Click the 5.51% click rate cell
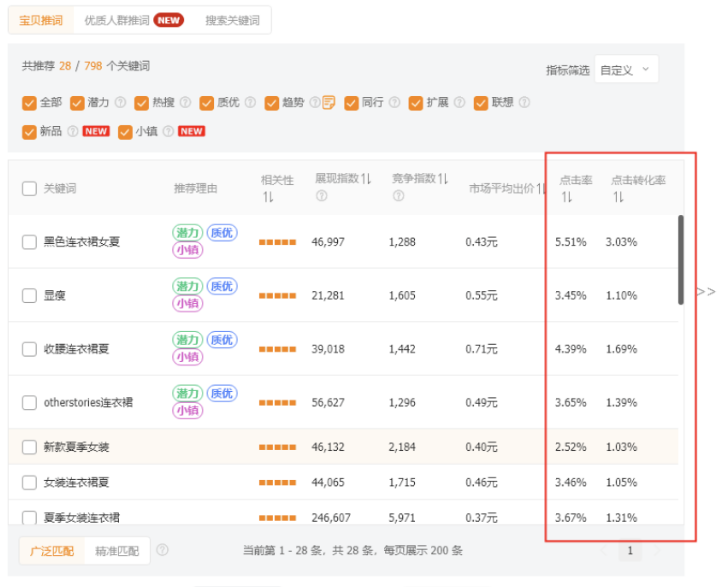Image resolution: width=722 pixels, height=587 pixels. 571,242
